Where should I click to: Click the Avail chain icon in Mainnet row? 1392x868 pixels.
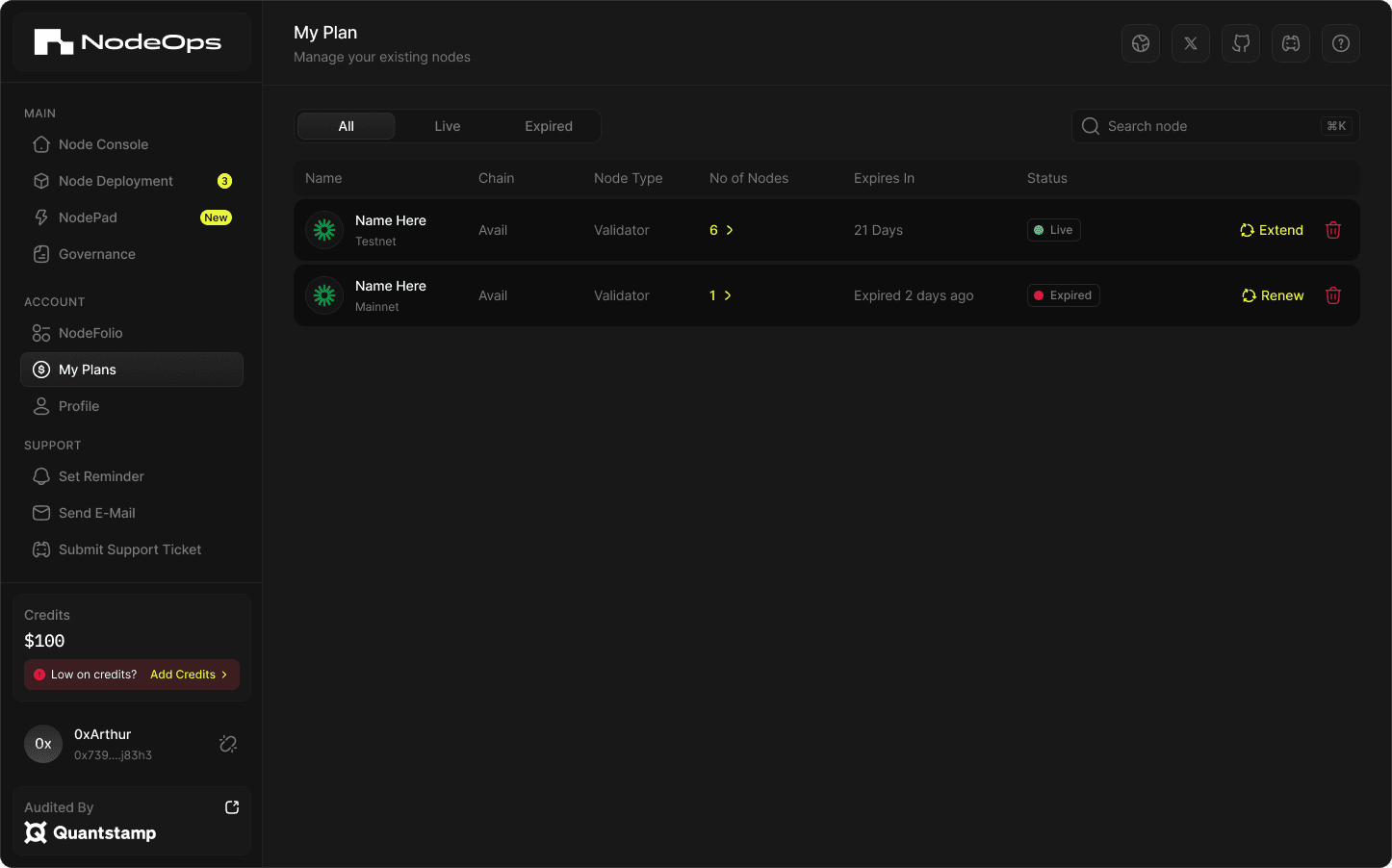(324, 295)
